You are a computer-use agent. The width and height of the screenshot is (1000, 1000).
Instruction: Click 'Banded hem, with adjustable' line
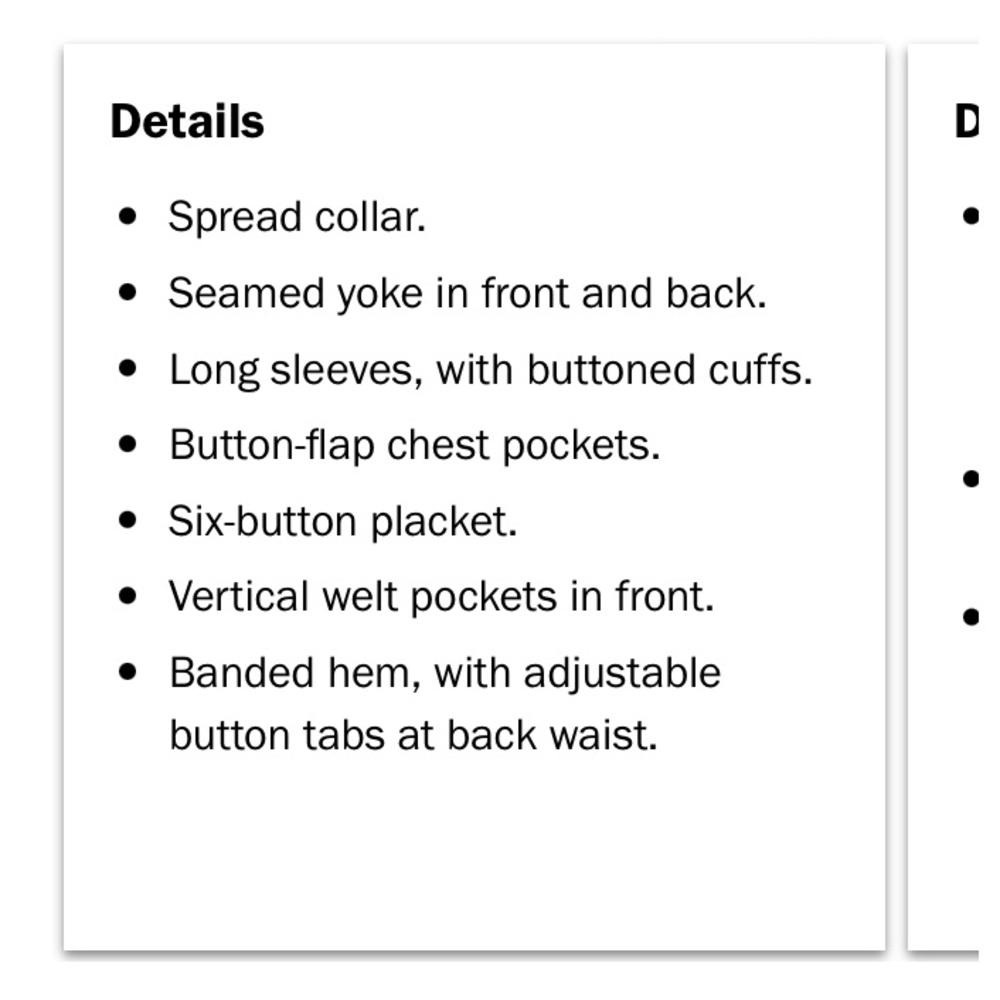[445, 673]
